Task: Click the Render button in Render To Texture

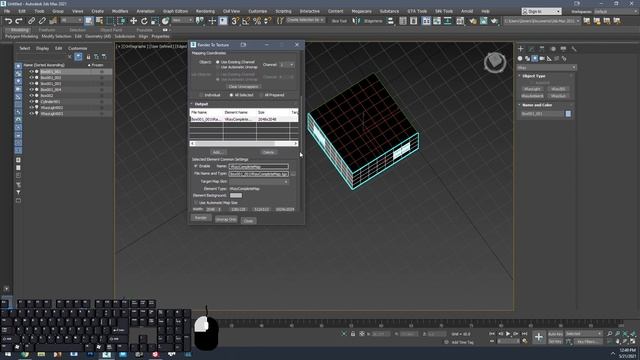Action: coord(200,218)
